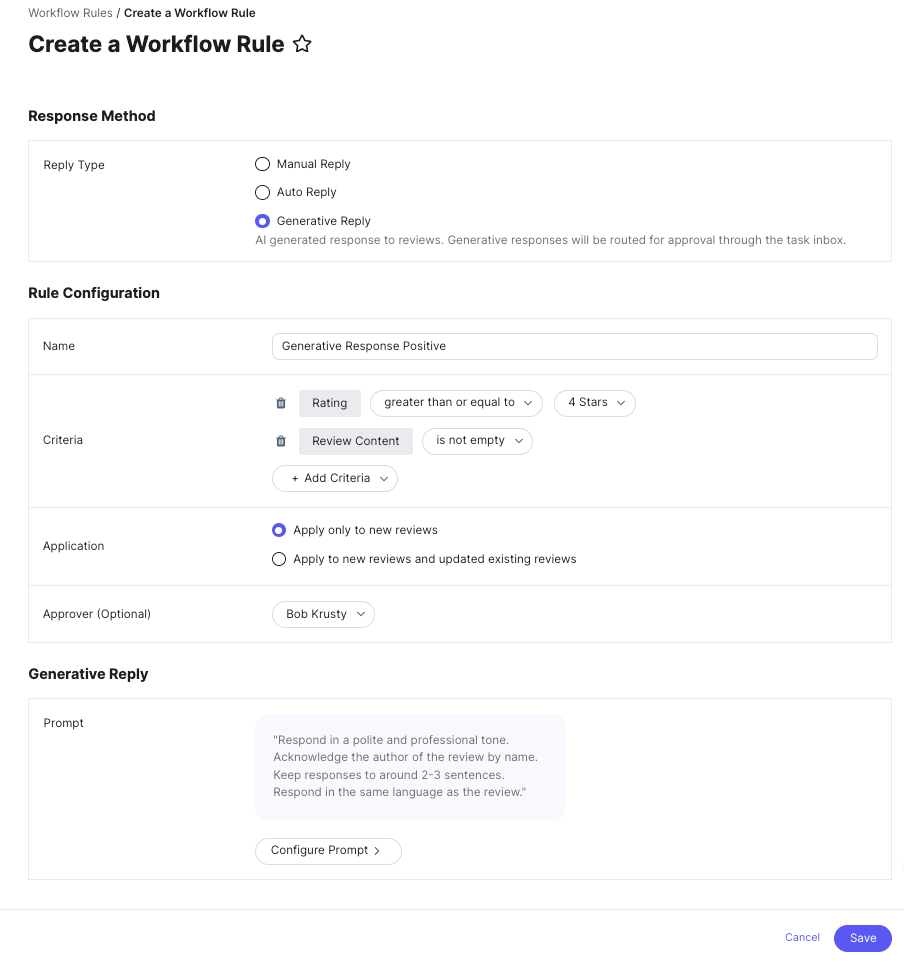The image size is (904, 962).
Task: Select Auto Reply as the reply type
Action: pyautogui.click(x=262, y=192)
